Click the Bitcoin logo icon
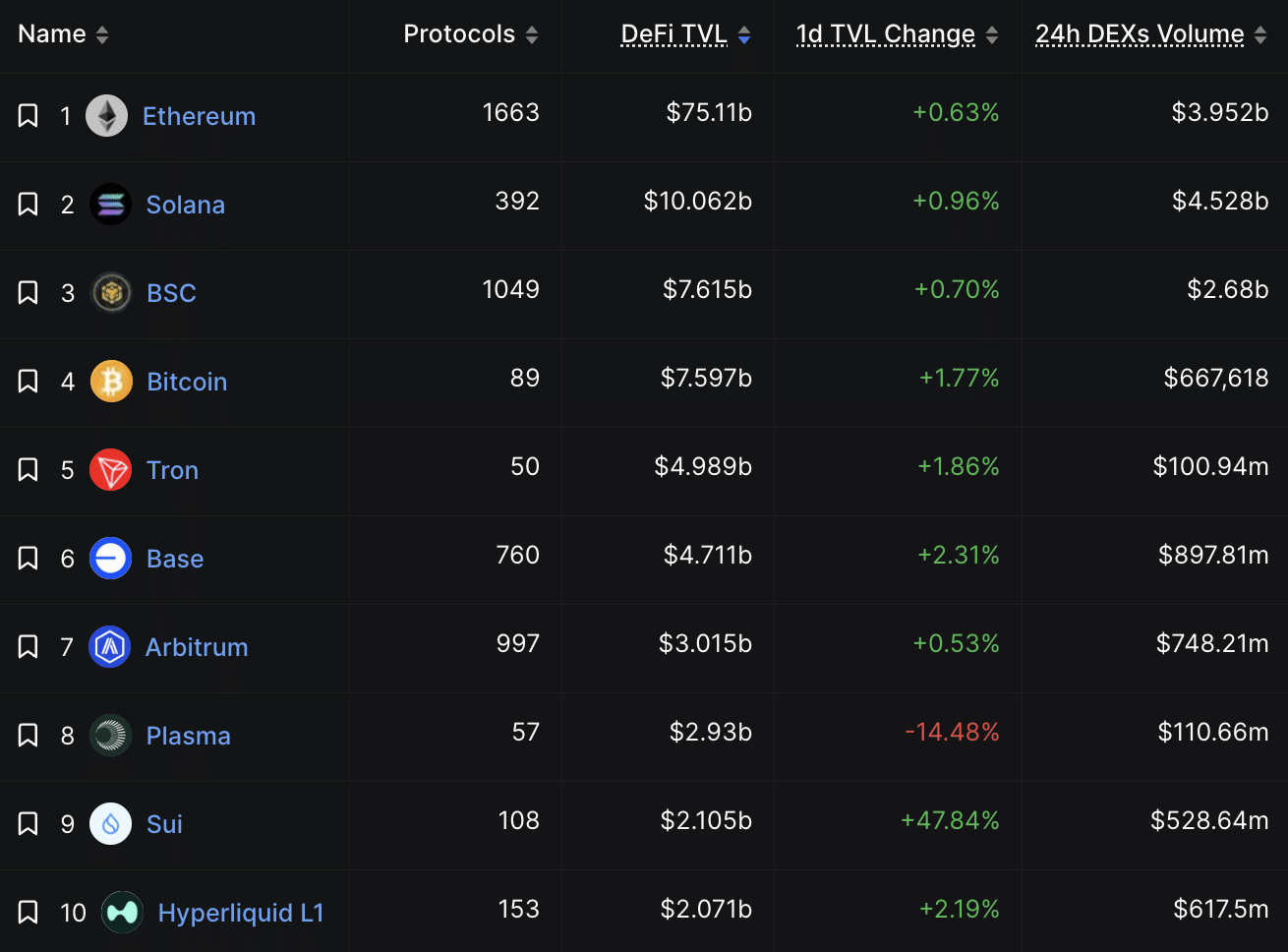This screenshot has height=952, width=1288. (111, 382)
